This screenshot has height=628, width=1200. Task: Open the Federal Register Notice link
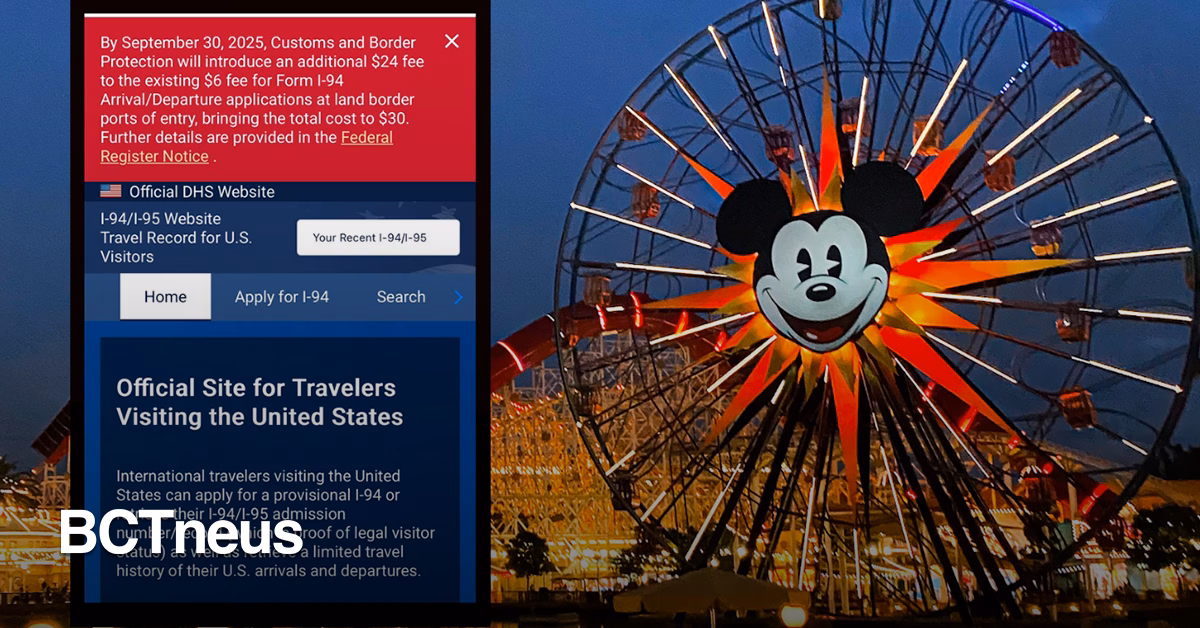pyautogui.click(x=246, y=147)
